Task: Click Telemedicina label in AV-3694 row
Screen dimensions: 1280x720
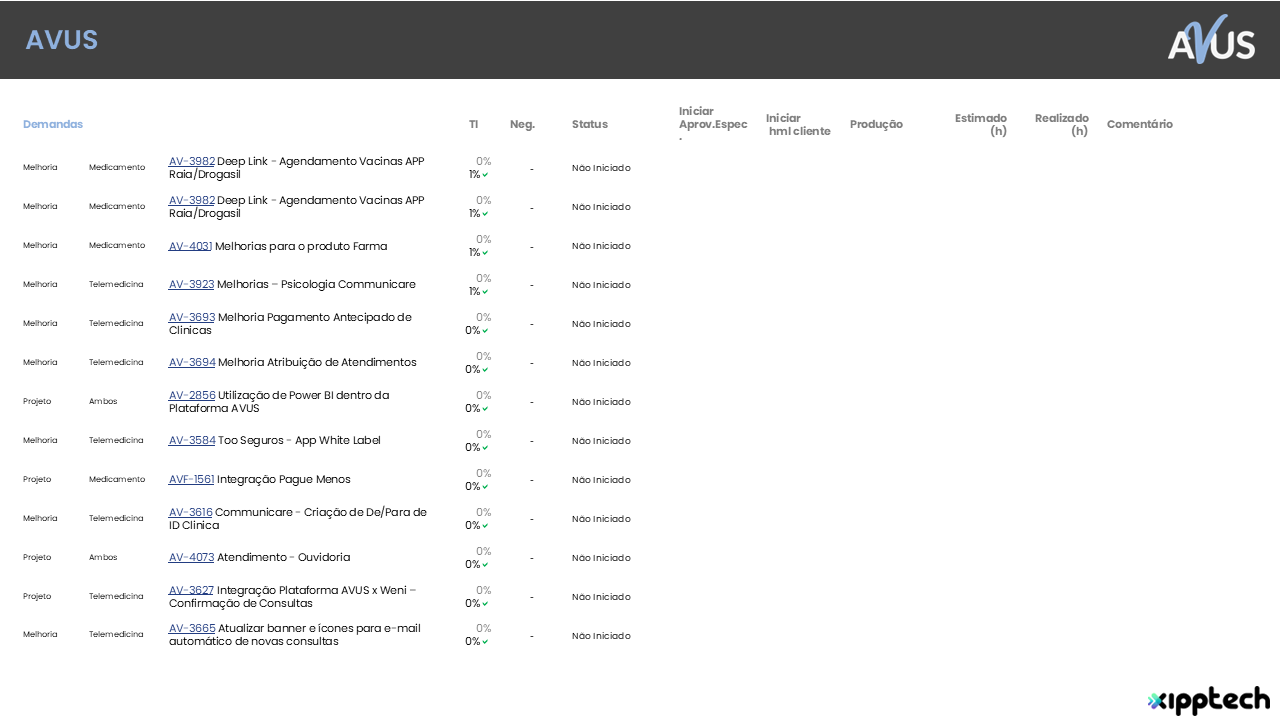Action: pyautogui.click(x=116, y=362)
